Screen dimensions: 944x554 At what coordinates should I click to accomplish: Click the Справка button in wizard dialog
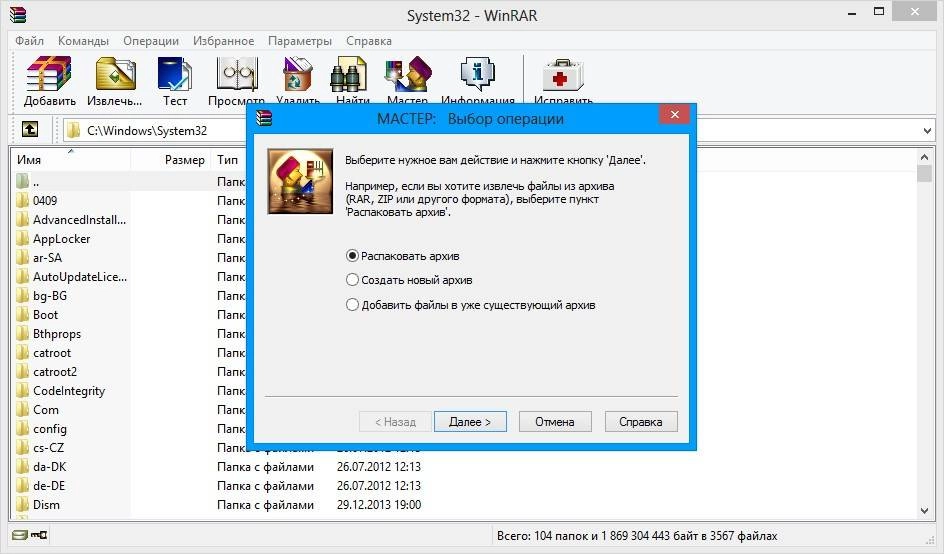click(641, 422)
